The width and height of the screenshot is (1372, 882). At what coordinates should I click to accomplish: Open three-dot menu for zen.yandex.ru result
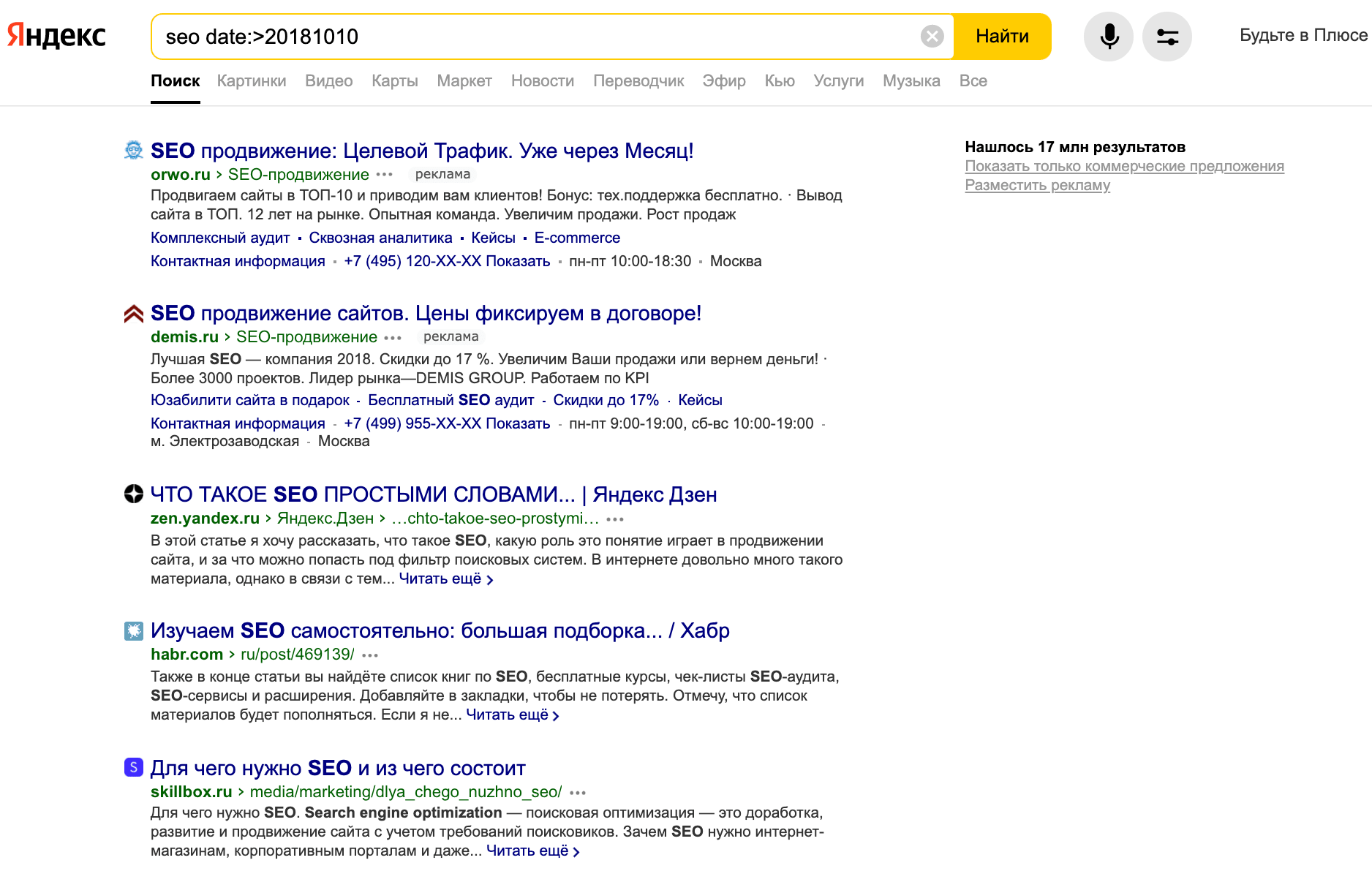coord(615,519)
